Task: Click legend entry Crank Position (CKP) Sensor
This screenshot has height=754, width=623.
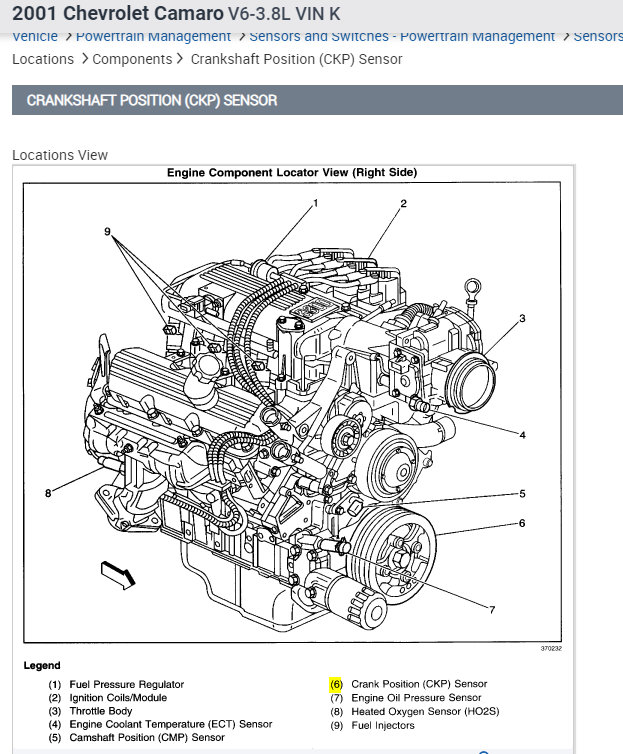Action: [x=419, y=684]
